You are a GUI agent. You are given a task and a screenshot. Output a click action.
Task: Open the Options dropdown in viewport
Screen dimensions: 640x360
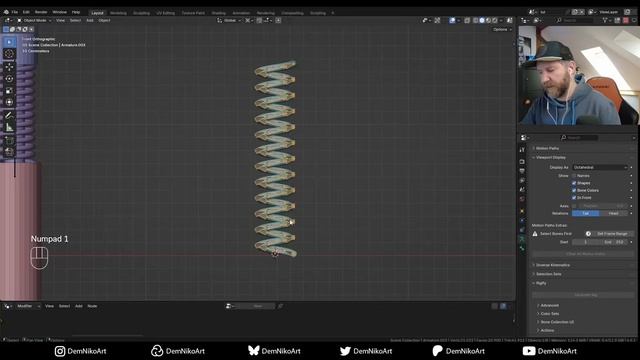coord(502,29)
